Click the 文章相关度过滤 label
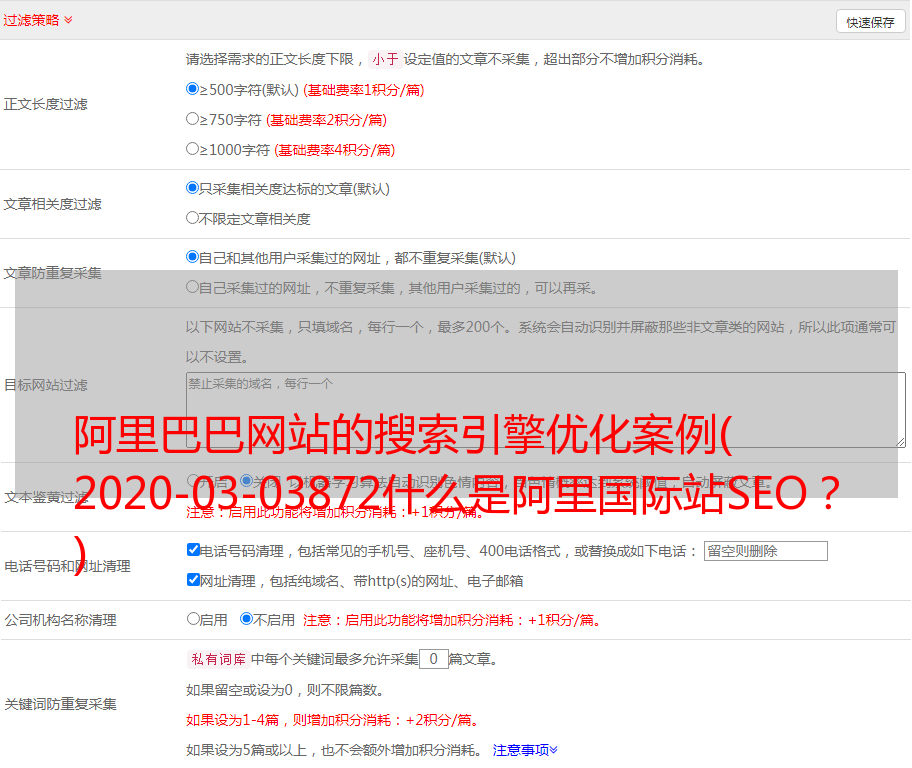 click(52, 204)
